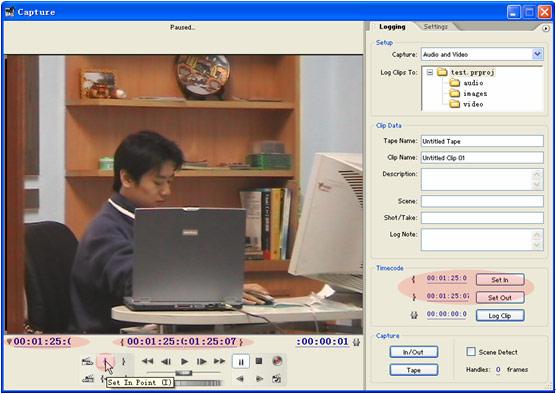The height and width of the screenshot is (394, 556).
Task: Click the Fast Forward button
Action: point(219,361)
